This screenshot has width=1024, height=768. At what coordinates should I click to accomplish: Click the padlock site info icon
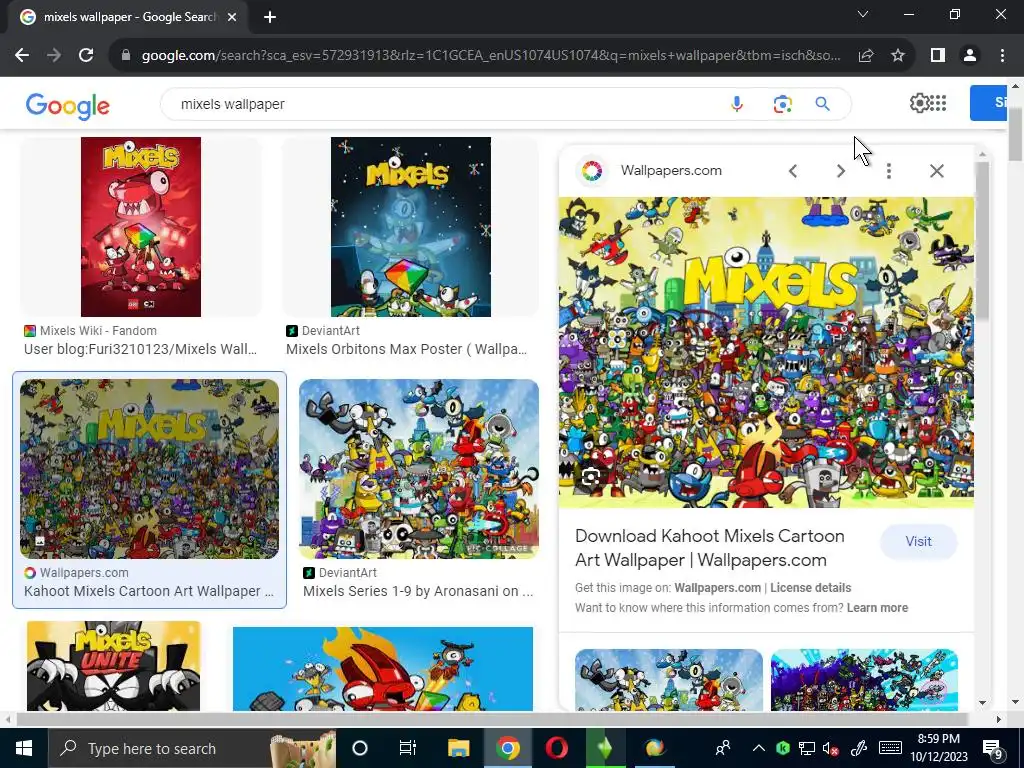click(x=126, y=56)
